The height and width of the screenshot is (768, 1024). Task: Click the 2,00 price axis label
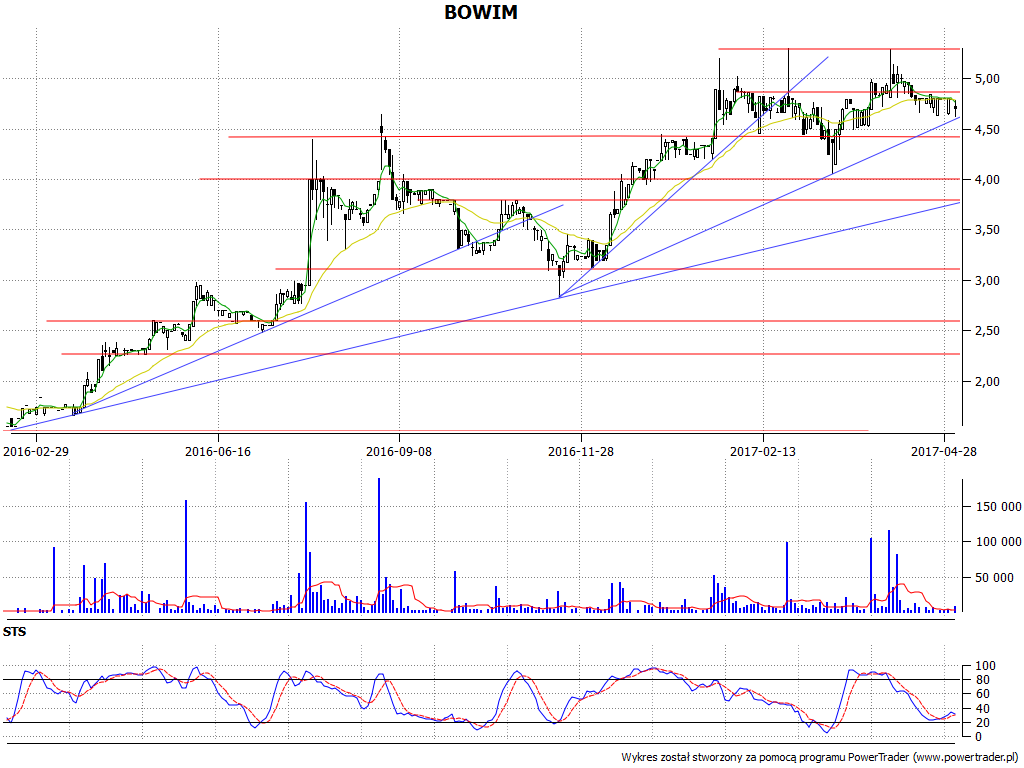[987, 382]
